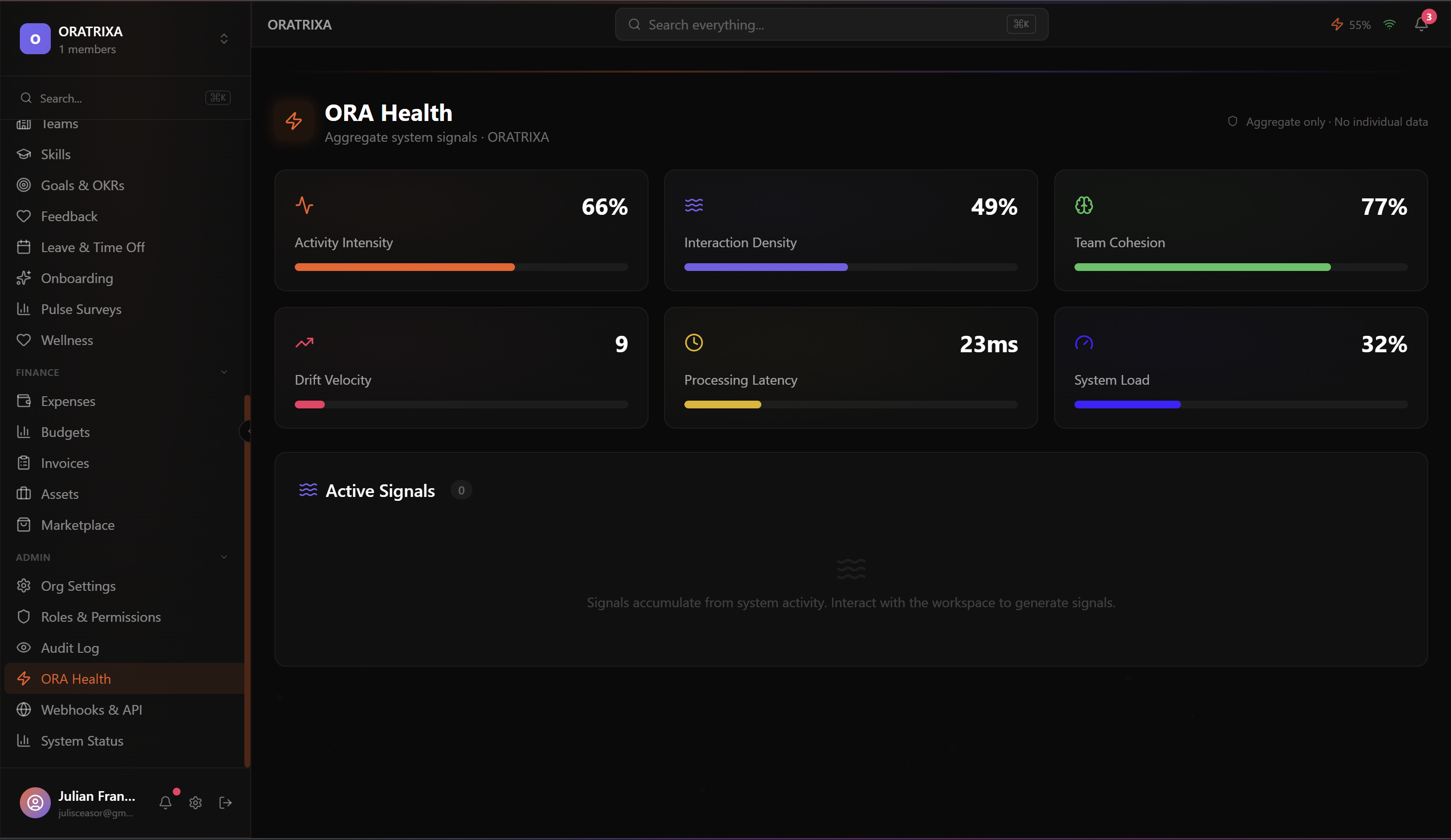Collapse the Admin section chevron
This screenshot has height=840, width=1451.
[x=224, y=557]
